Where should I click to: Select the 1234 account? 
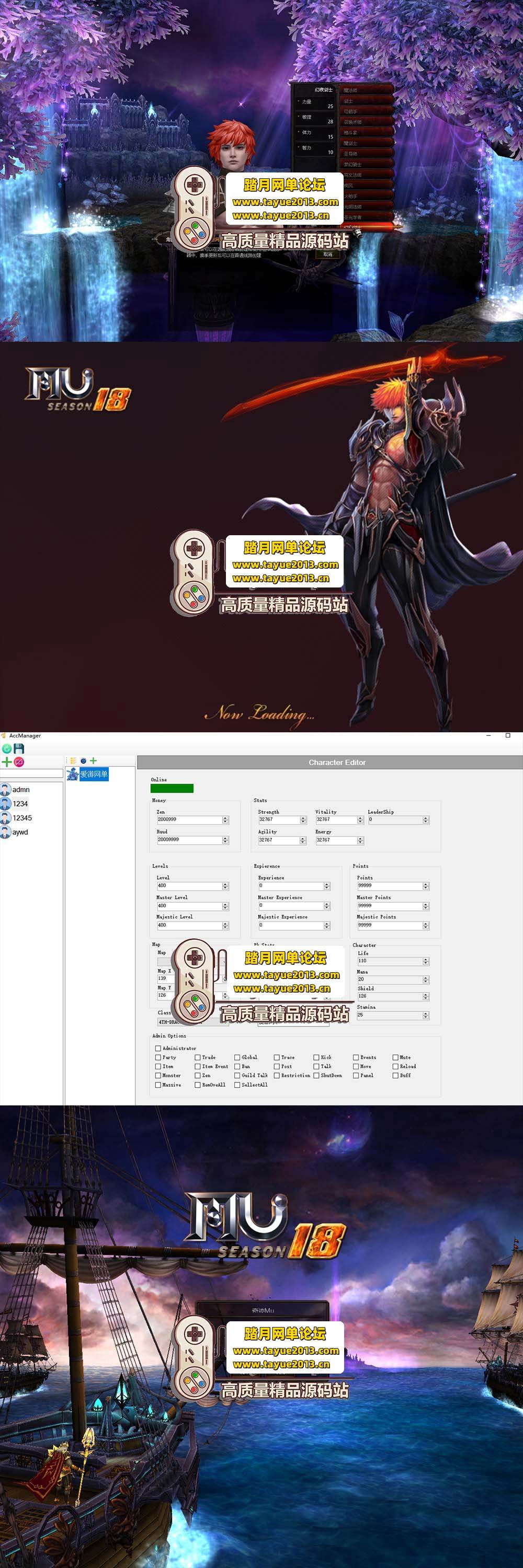pyautogui.click(x=20, y=803)
